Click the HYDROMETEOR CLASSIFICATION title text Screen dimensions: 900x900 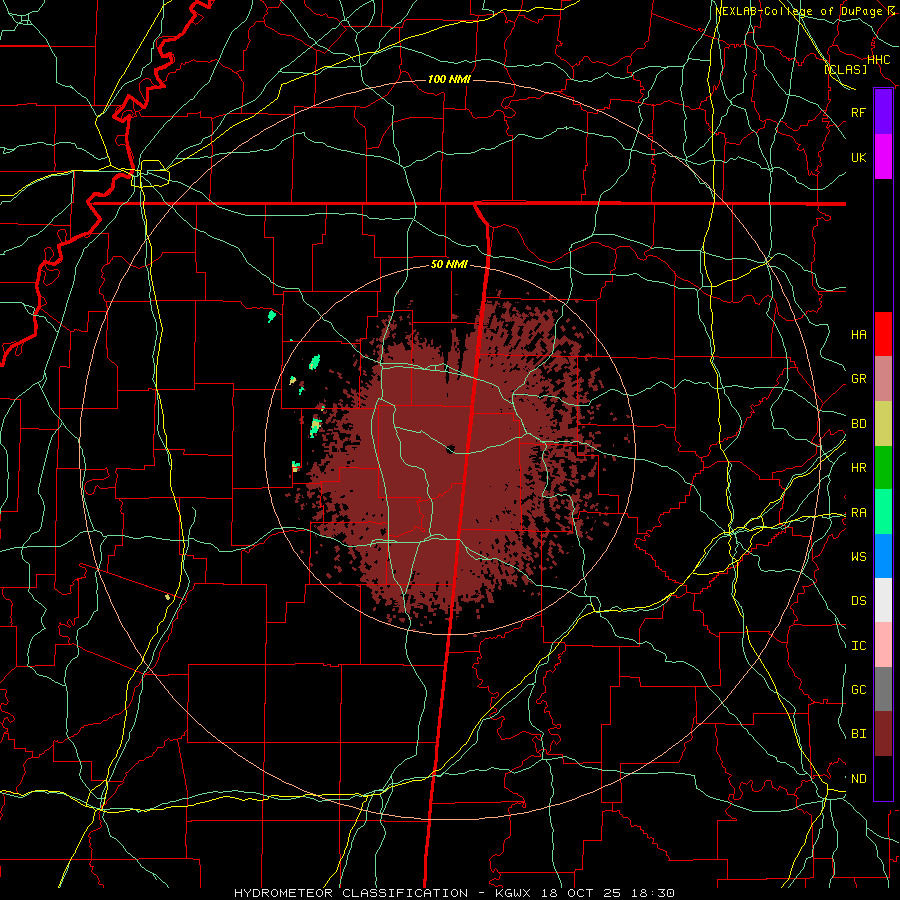pyautogui.click(x=351, y=893)
